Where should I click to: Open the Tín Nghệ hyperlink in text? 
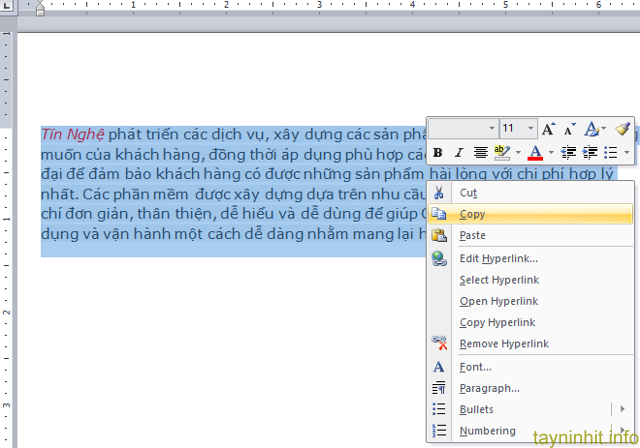(72, 134)
